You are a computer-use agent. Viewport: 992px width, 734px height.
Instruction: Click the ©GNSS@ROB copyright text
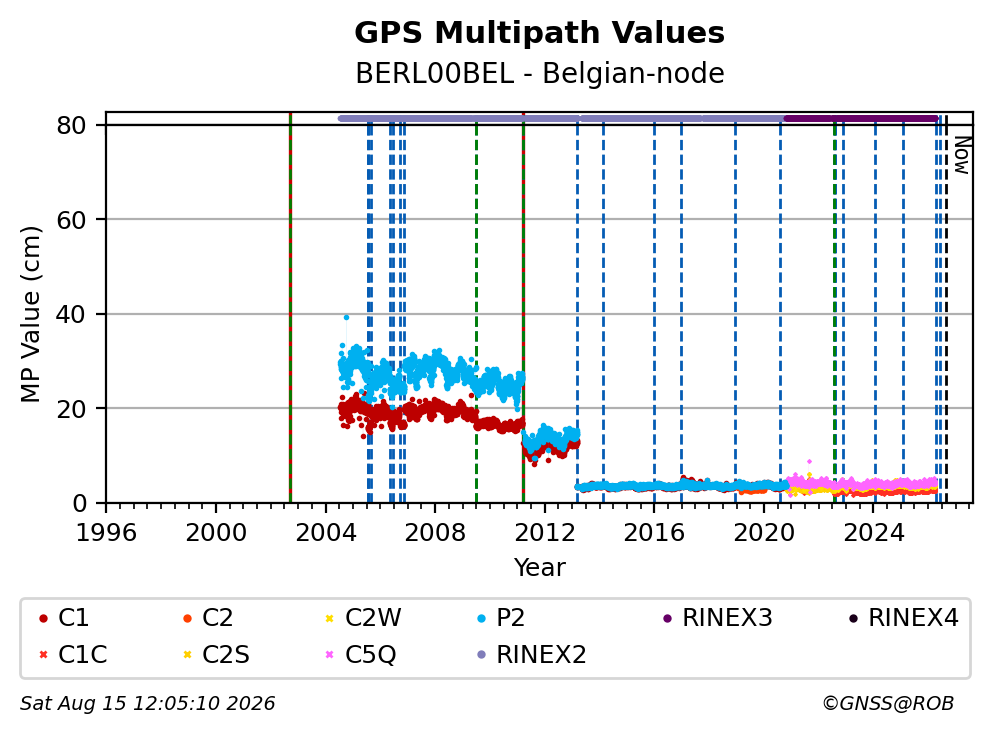(x=888, y=703)
